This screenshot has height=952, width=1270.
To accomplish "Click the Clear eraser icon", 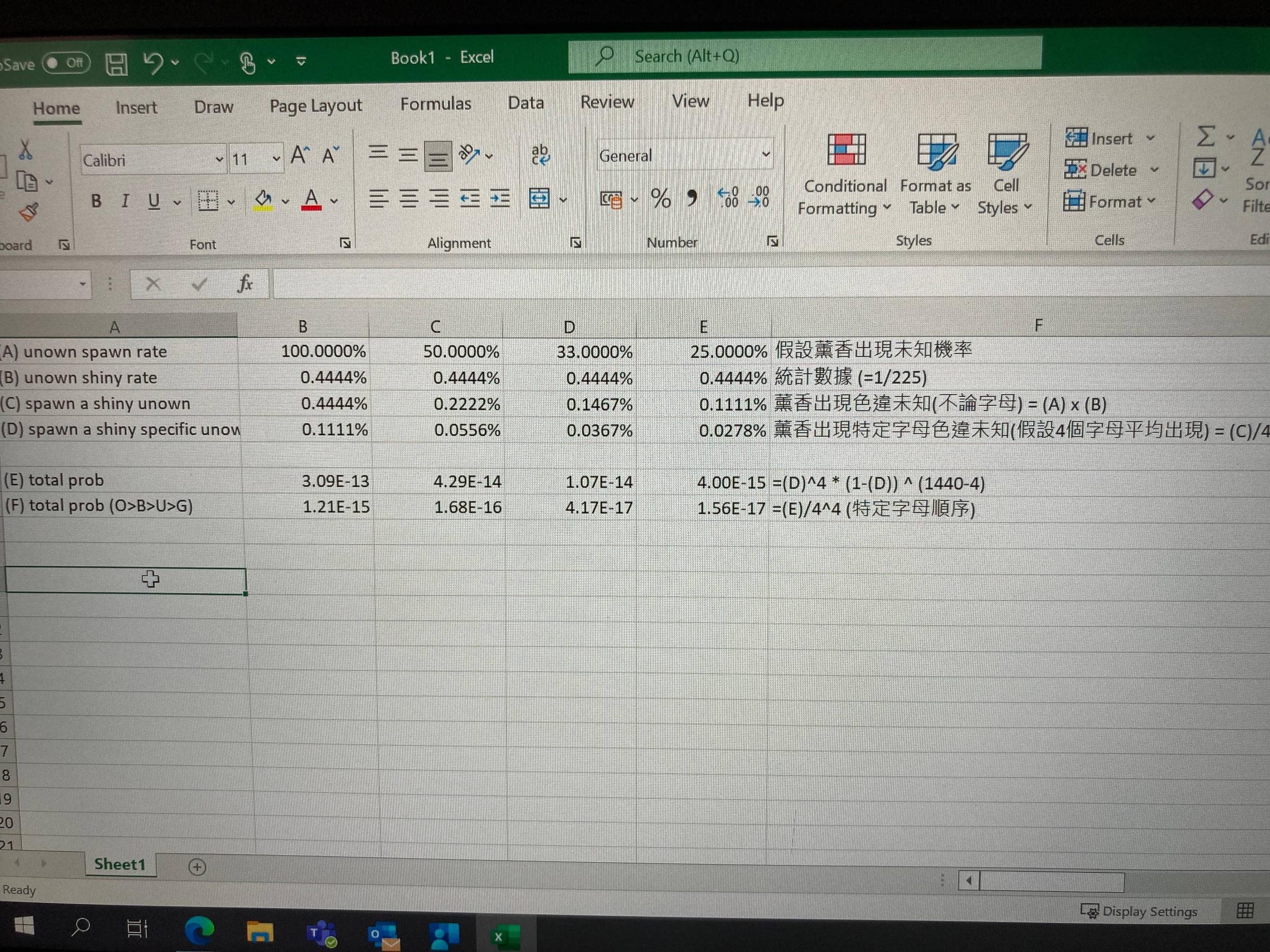I will click(1202, 200).
